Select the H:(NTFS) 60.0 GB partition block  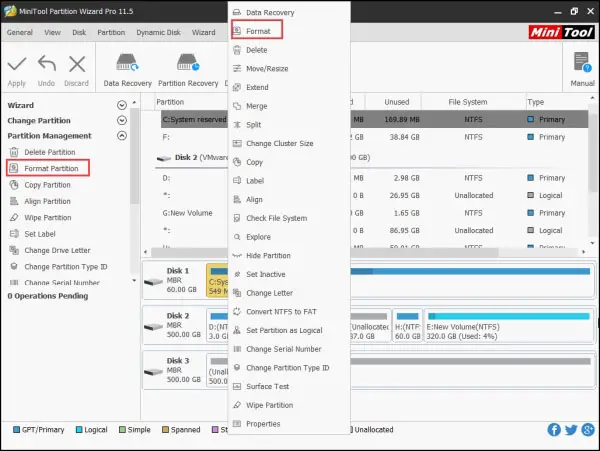coord(408,326)
